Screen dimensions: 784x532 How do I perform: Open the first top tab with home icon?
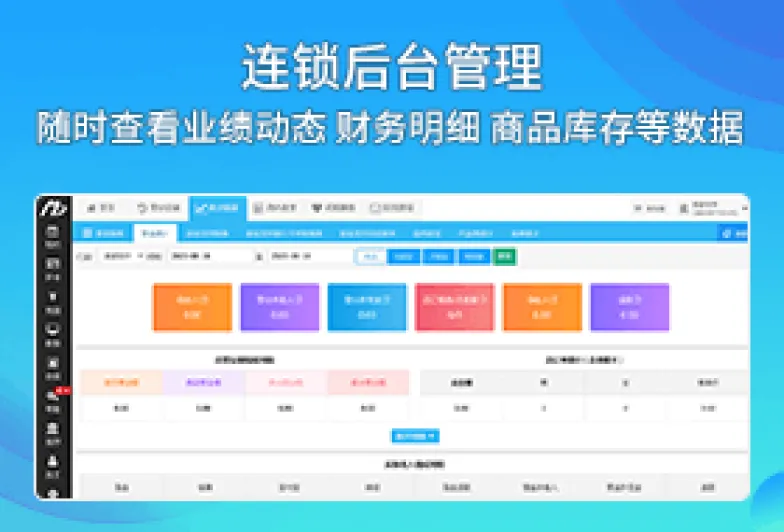pyautogui.click(x=101, y=208)
